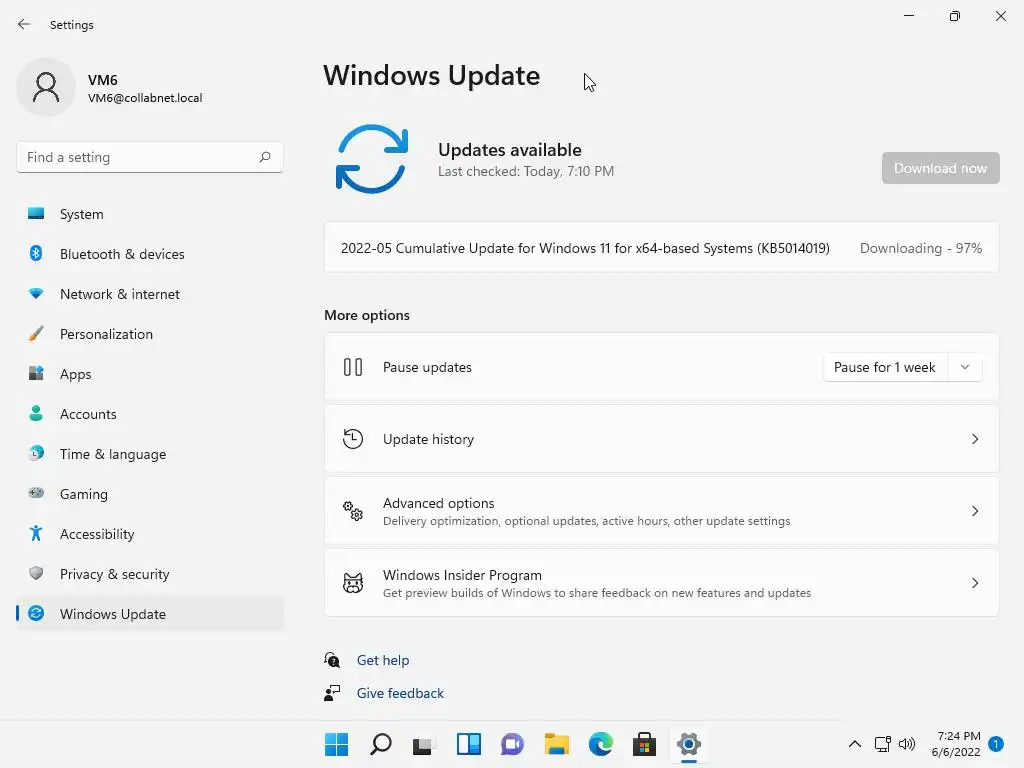Click the VM6@collabnet.local account email
Image resolution: width=1024 pixels, height=768 pixels.
coord(145,98)
